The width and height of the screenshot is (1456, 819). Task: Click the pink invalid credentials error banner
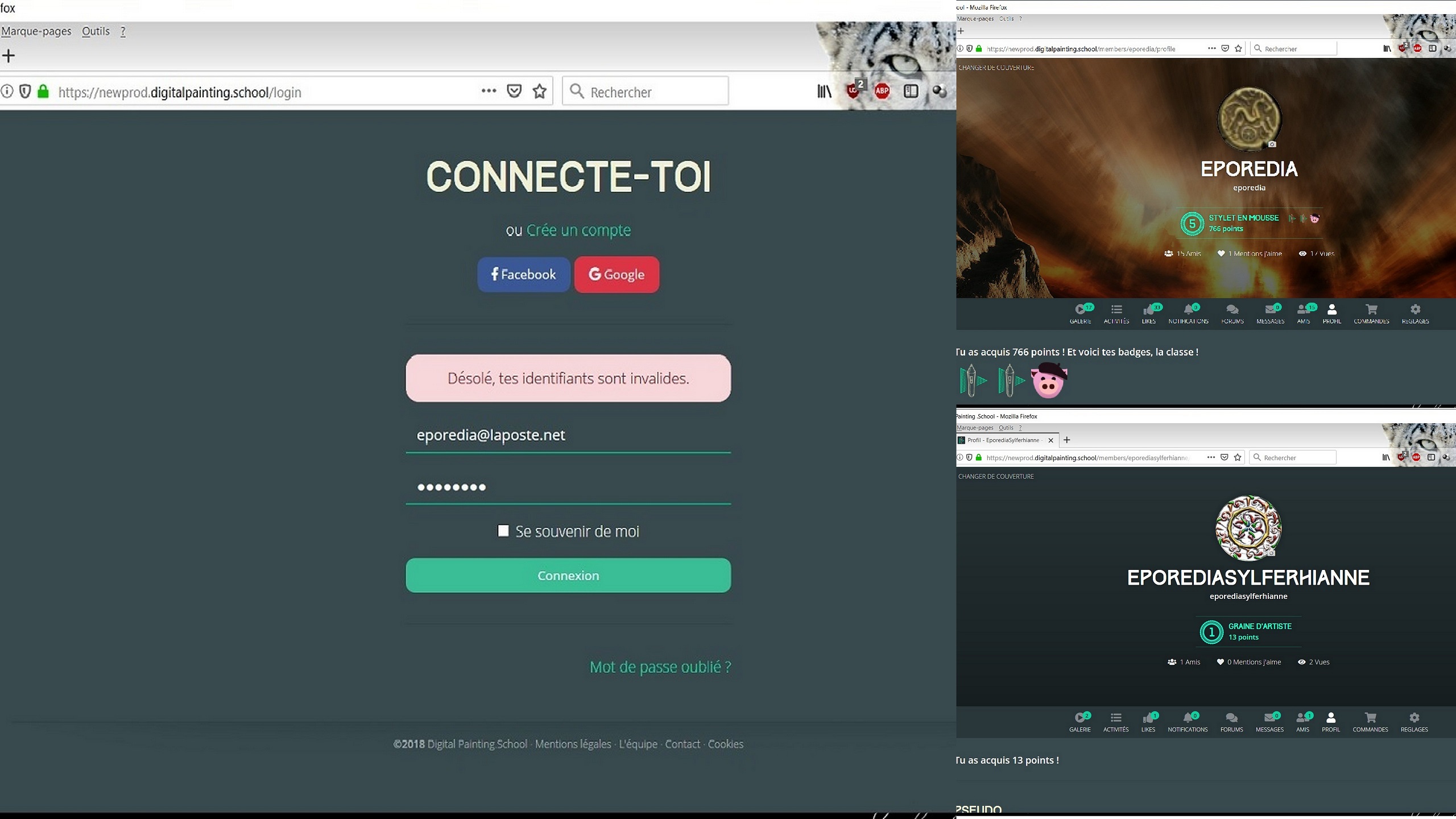click(x=568, y=378)
